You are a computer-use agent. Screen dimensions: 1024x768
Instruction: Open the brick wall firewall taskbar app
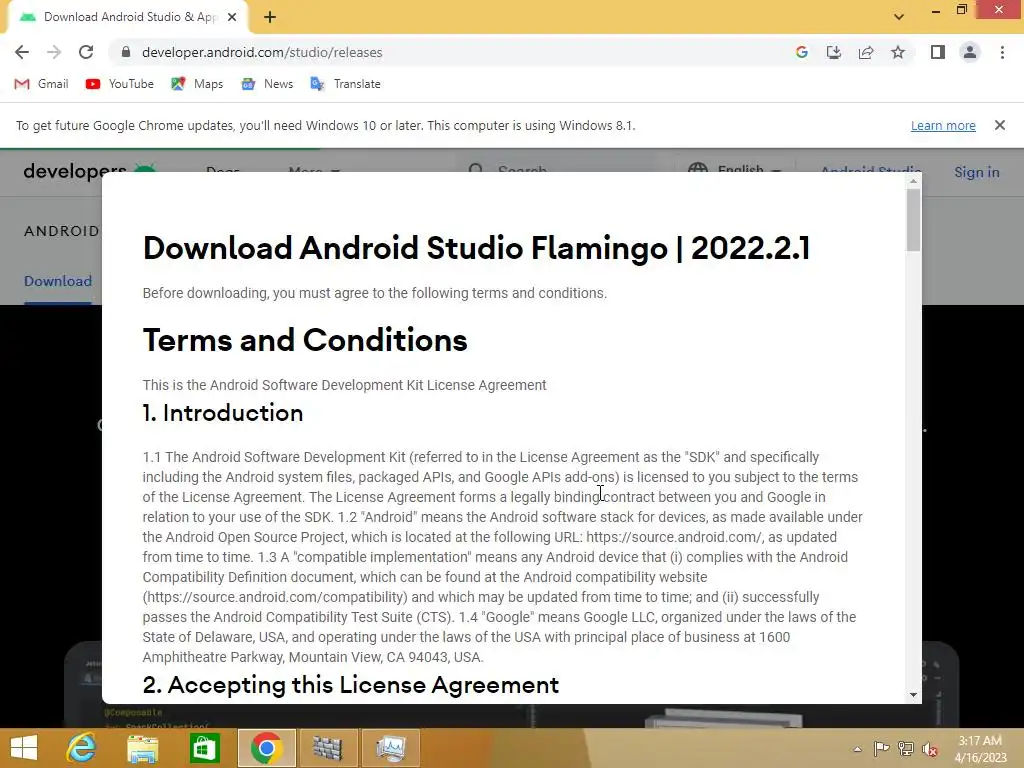coord(328,748)
